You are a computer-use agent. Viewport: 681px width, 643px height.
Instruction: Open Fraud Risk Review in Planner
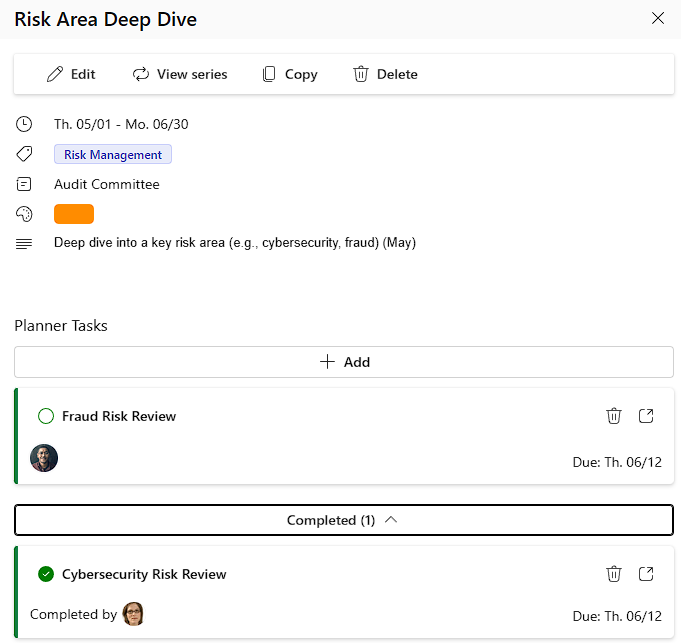[x=646, y=416]
